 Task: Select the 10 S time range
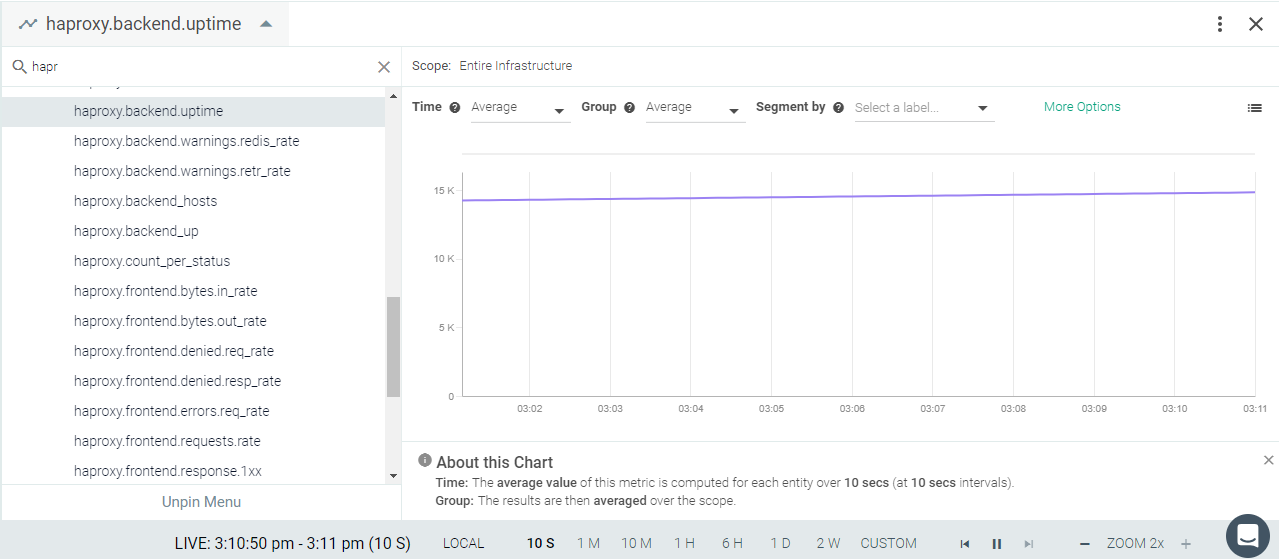pyautogui.click(x=541, y=543)
